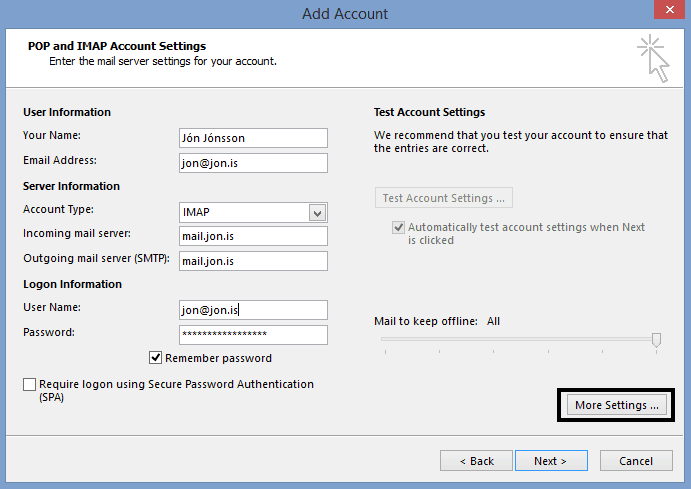The image size is (691, 489).
Task: Select the Email Address text box
Action: click(x=252, y=163)
